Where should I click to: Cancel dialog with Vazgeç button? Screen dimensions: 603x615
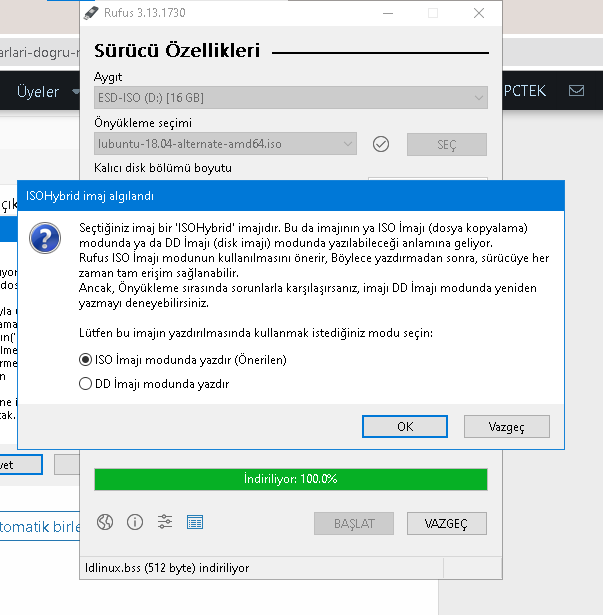coord(506,426)
